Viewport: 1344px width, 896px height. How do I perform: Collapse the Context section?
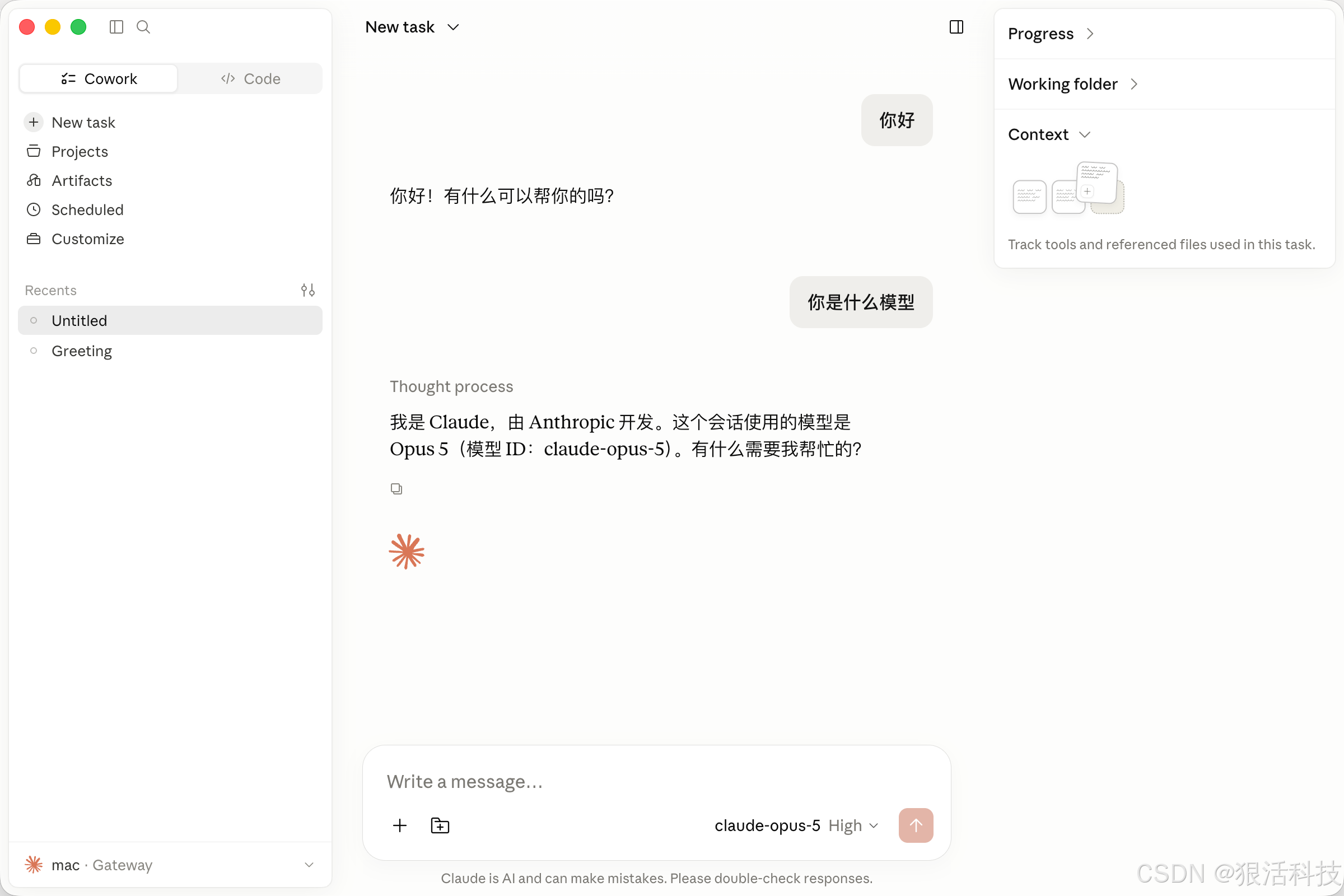(x=1049, y=134)
